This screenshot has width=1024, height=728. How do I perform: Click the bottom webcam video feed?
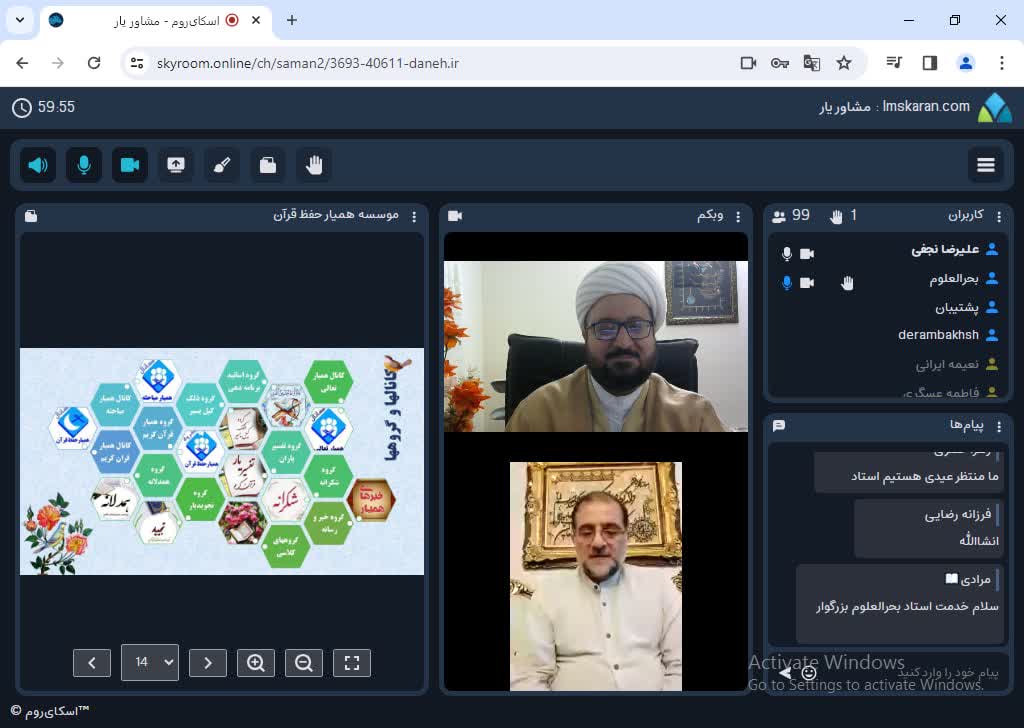[x=596, y=576]
